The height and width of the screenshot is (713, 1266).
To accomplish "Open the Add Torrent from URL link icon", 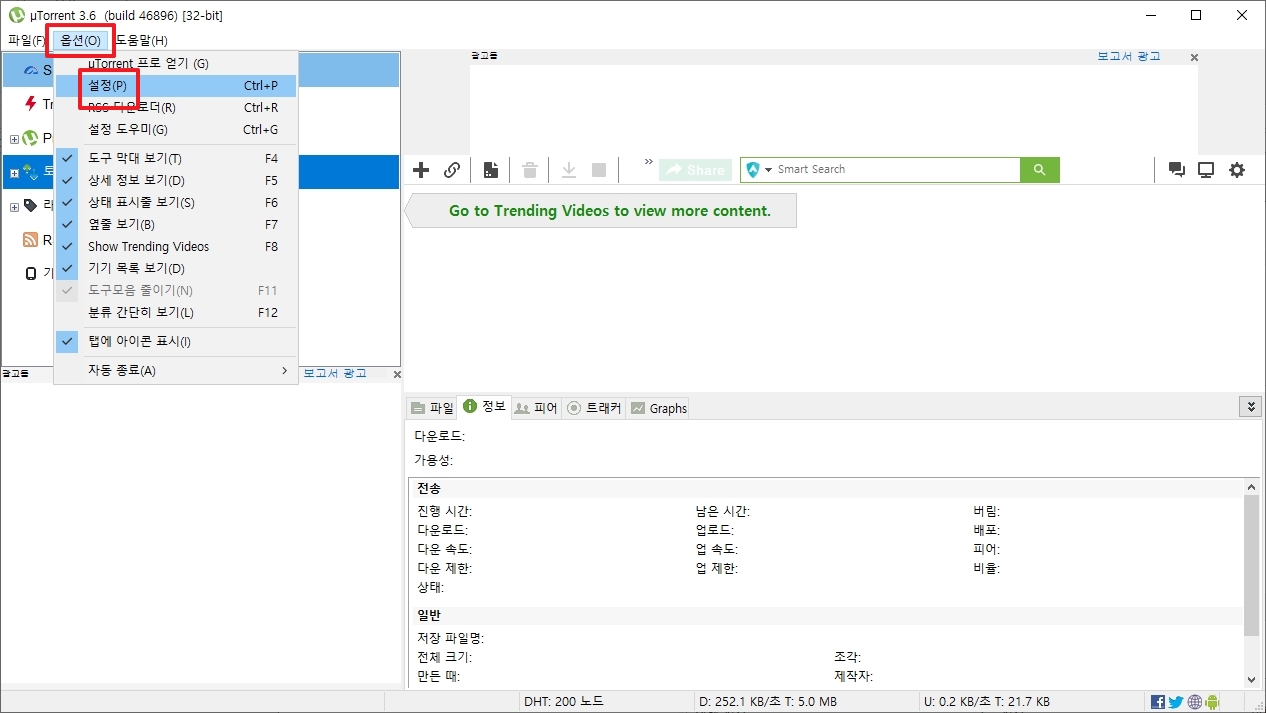I will click(x=452, y=169).
